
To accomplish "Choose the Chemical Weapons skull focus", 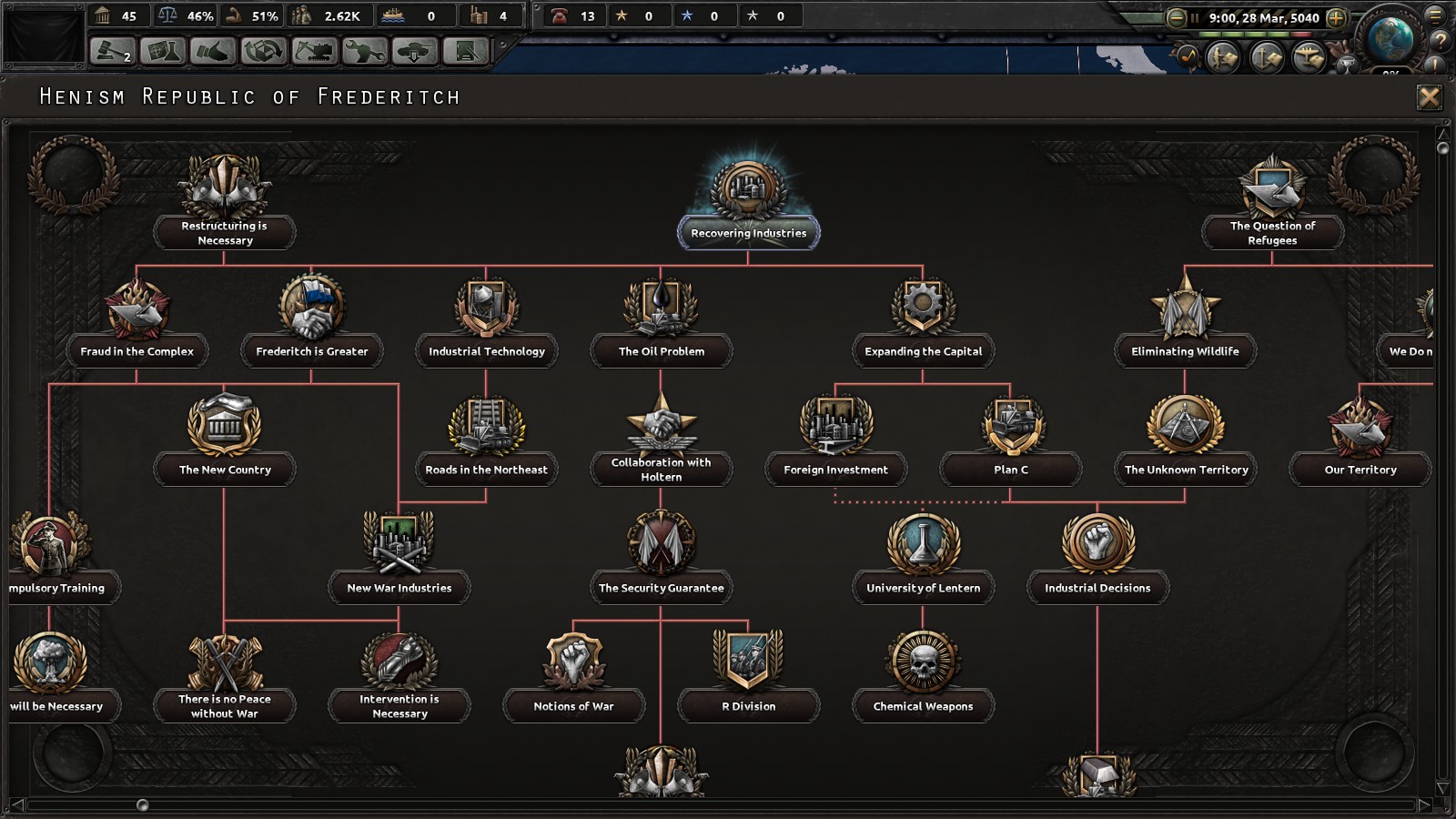I will pyautogui.click(x=923, y=662).
